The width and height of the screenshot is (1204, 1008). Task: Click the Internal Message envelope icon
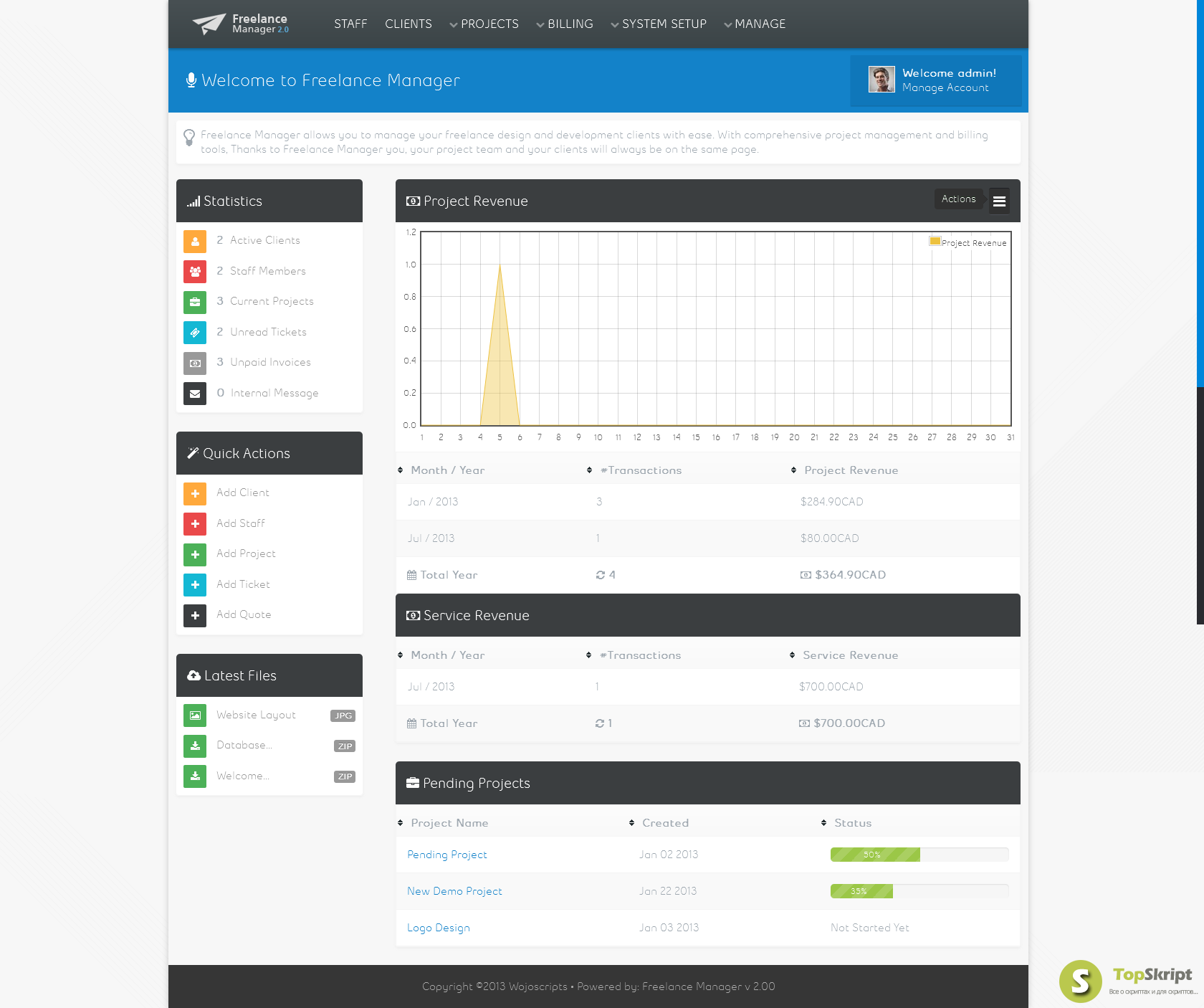195,394
